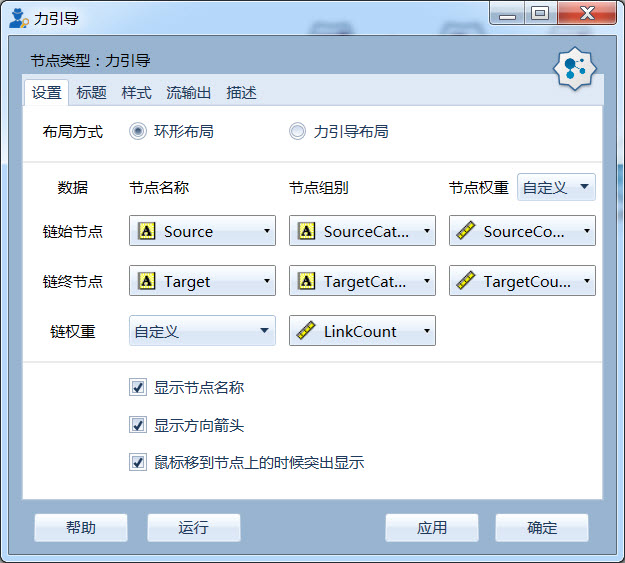Click the string-type icon in Target dropdown
Screen dimensions: 625x563
click(146, 281)
